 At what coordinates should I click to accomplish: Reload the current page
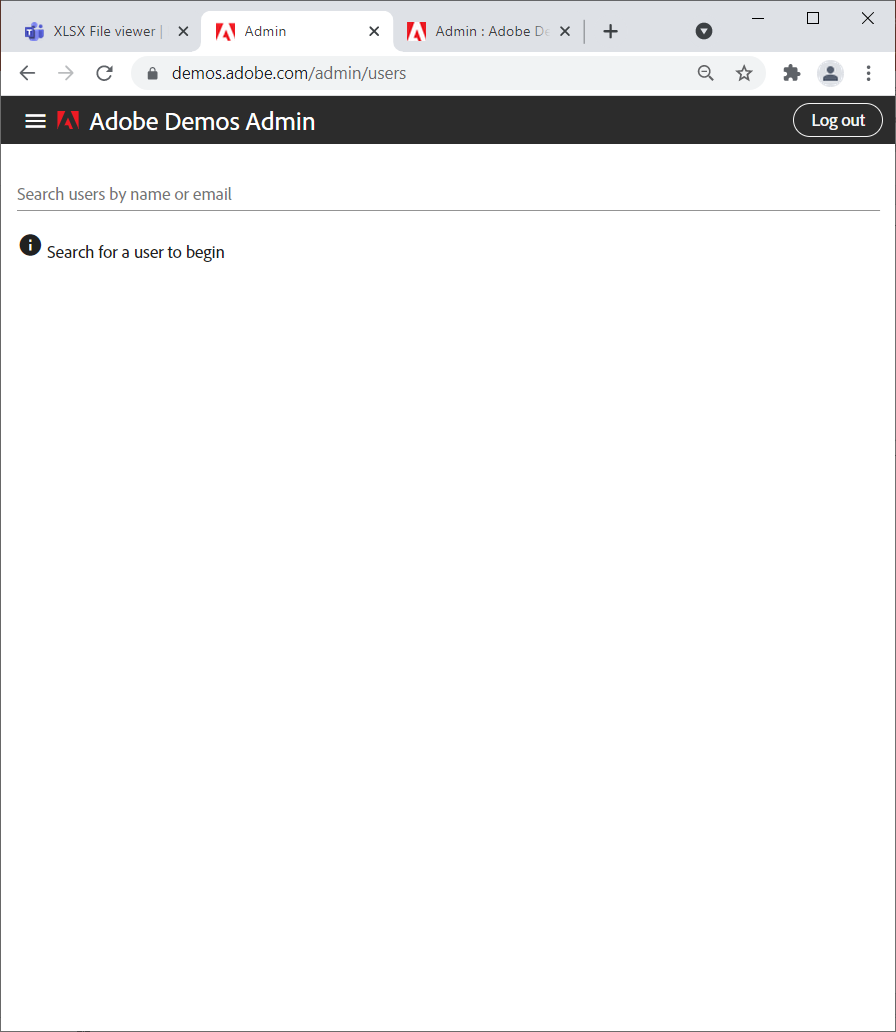[x=105, y=73]
